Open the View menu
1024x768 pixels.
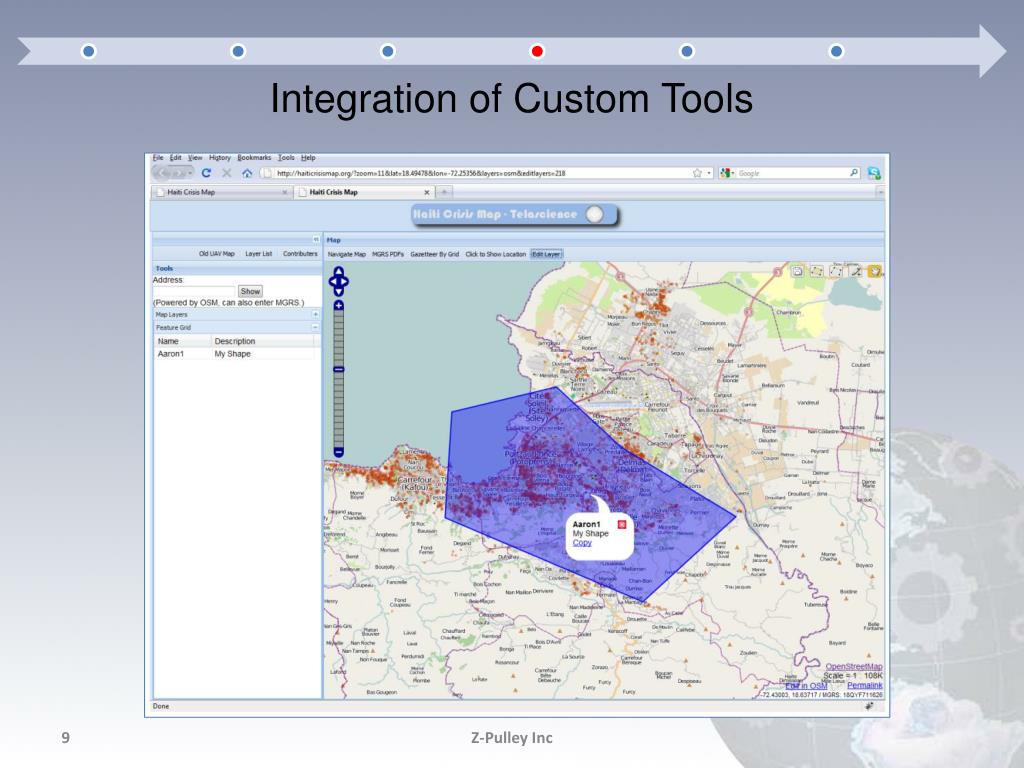pyautogui.click(x=195, y=157)
